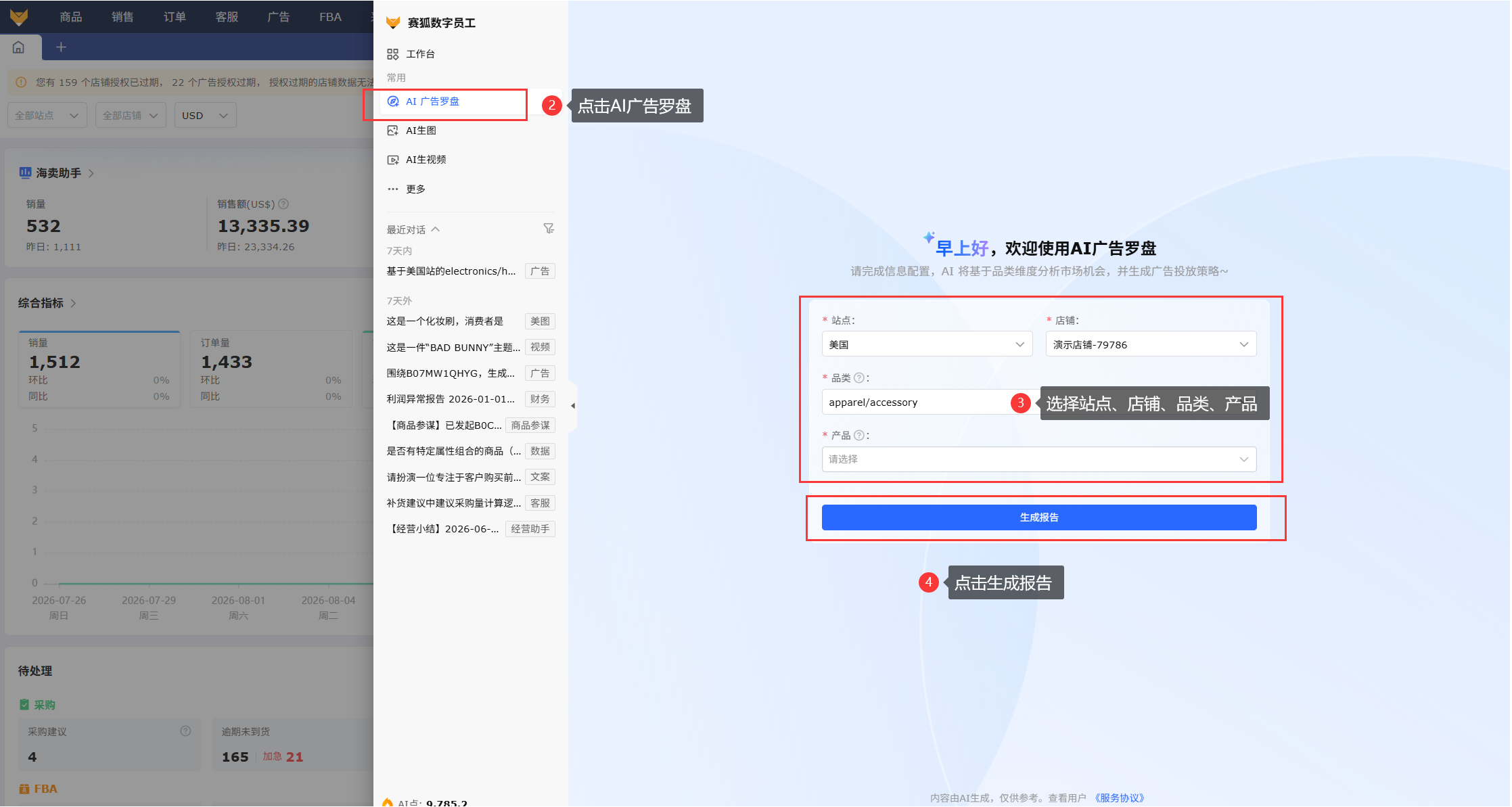Click the 销量 1,512 metric card
Image resolution: width=1512 pixels, height=807 pixels.
click(x=99, y=369)
